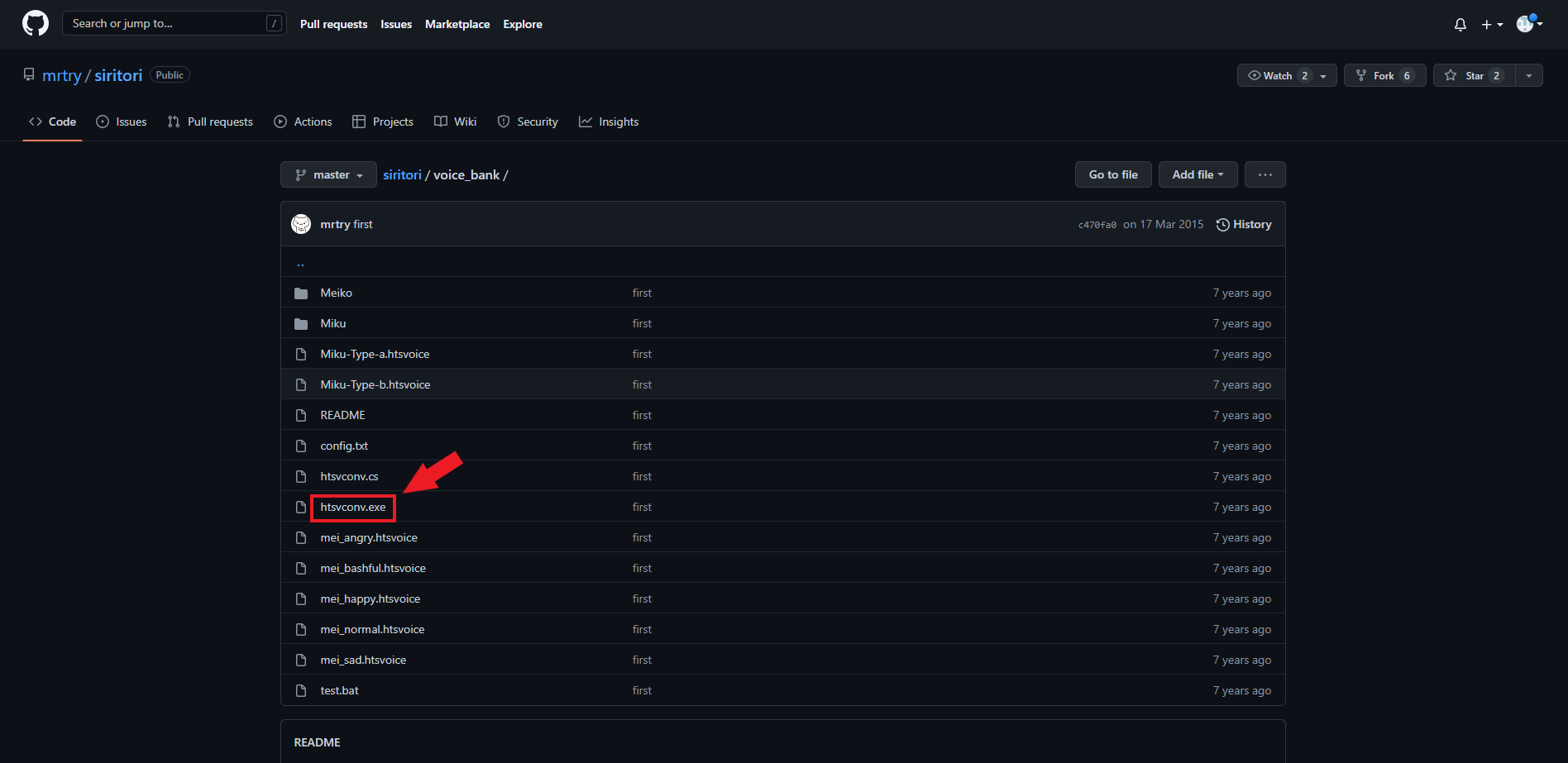1568x763 pixels.
Task: Open the config.txt file
Action: click(x=344, y=446)
